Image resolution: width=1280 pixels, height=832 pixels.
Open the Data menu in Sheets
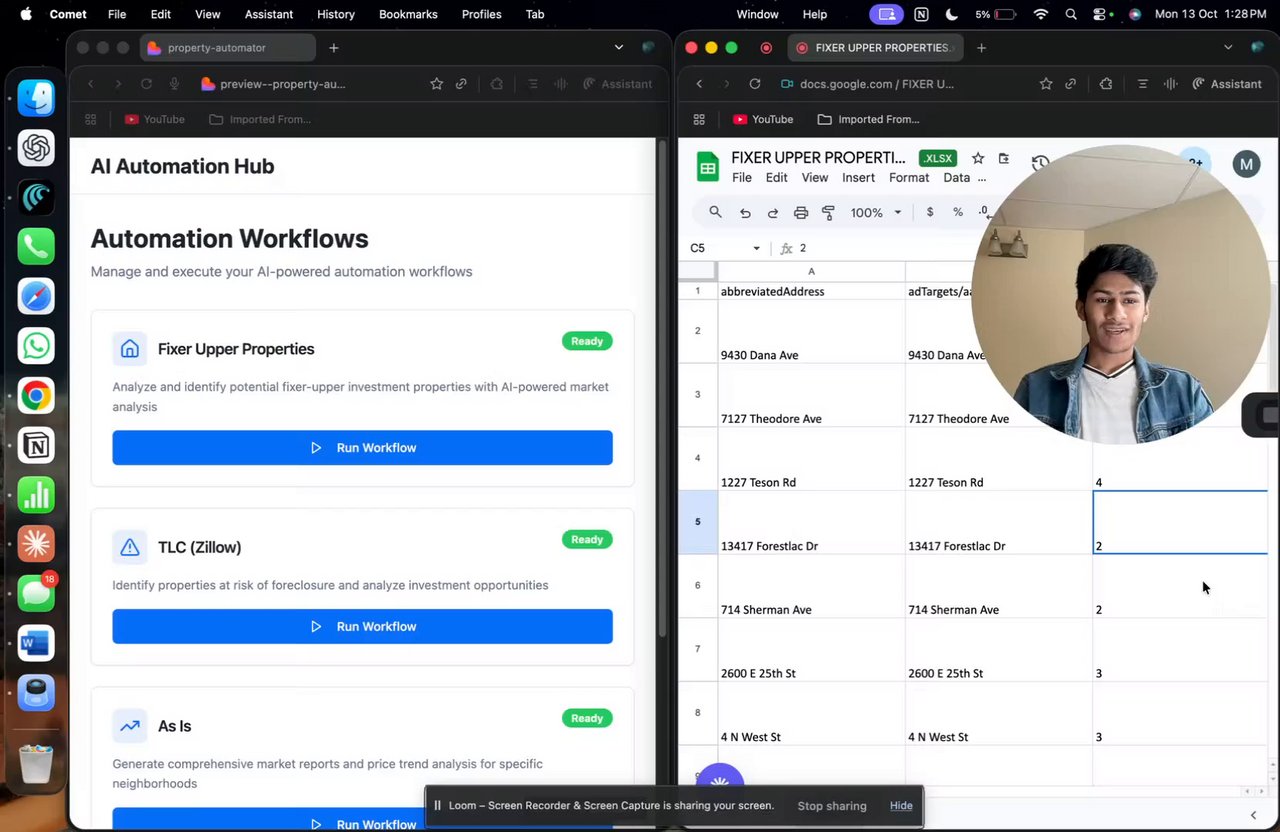point(957,178)
